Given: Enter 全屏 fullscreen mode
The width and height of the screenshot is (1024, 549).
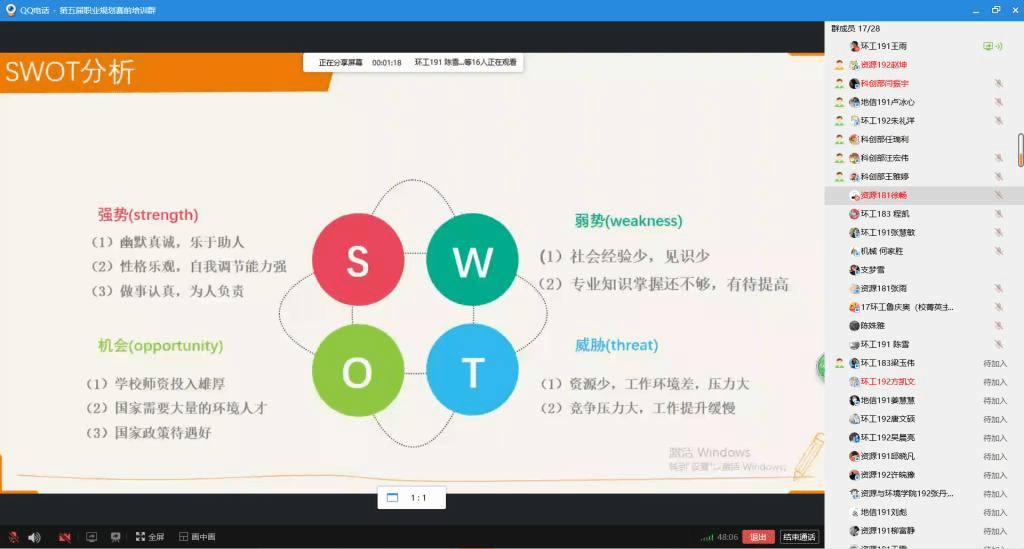Looking at the screenshot, I should (x=149, y=537).
